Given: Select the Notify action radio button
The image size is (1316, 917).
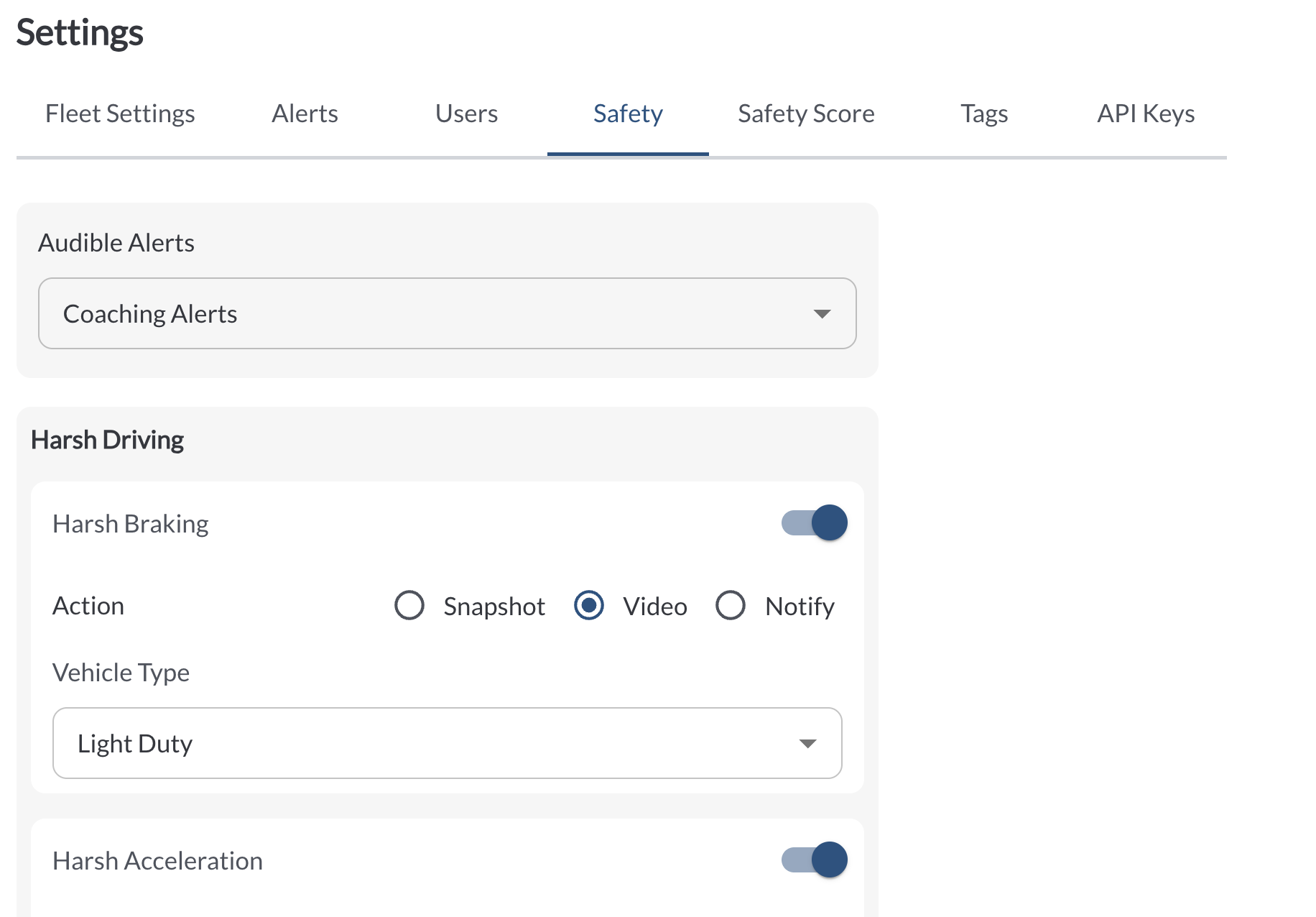Looking at the screenshot, I should (x=731, y=606).
